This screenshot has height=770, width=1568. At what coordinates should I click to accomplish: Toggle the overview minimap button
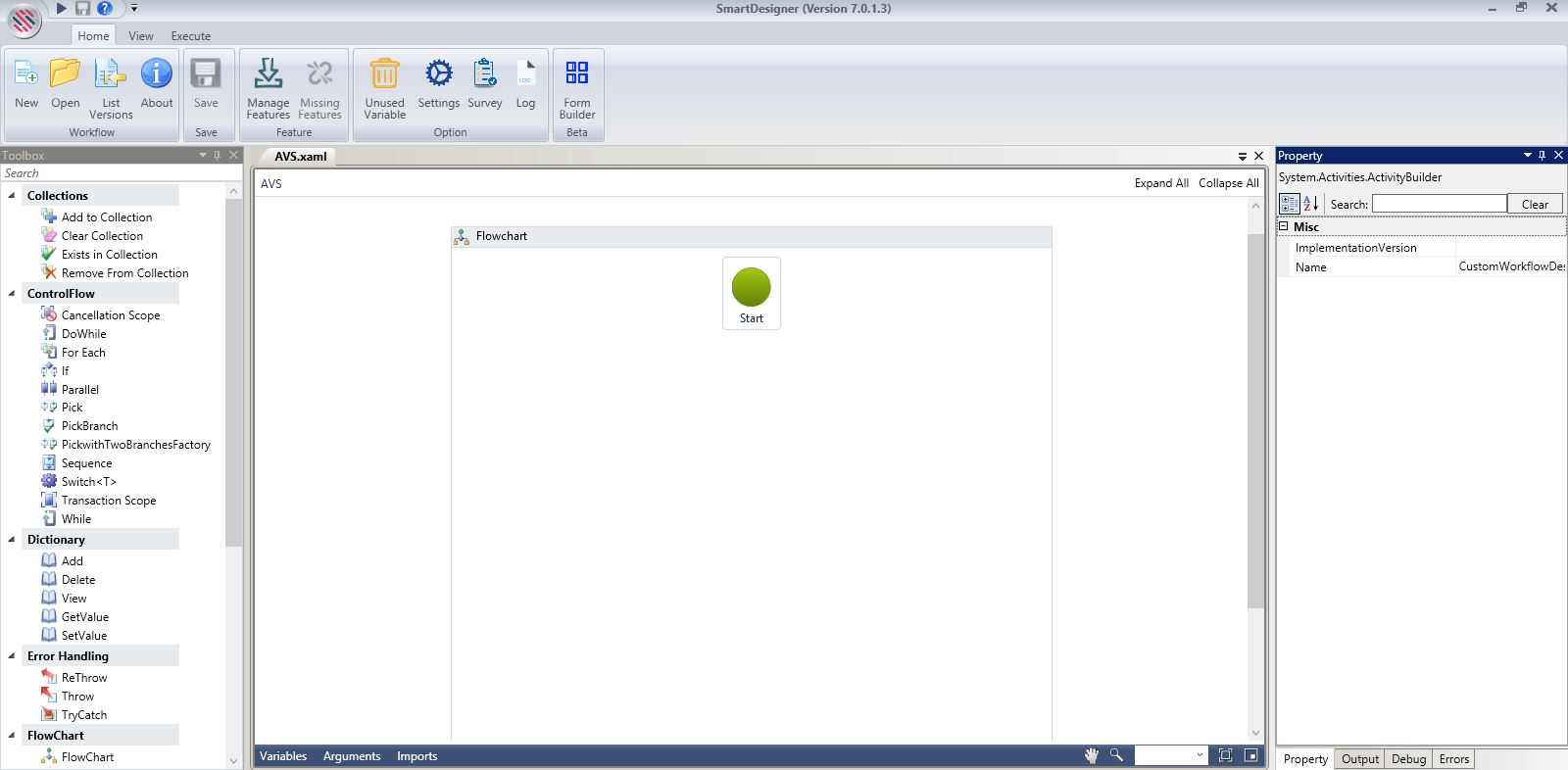(x=1250, y=755)
